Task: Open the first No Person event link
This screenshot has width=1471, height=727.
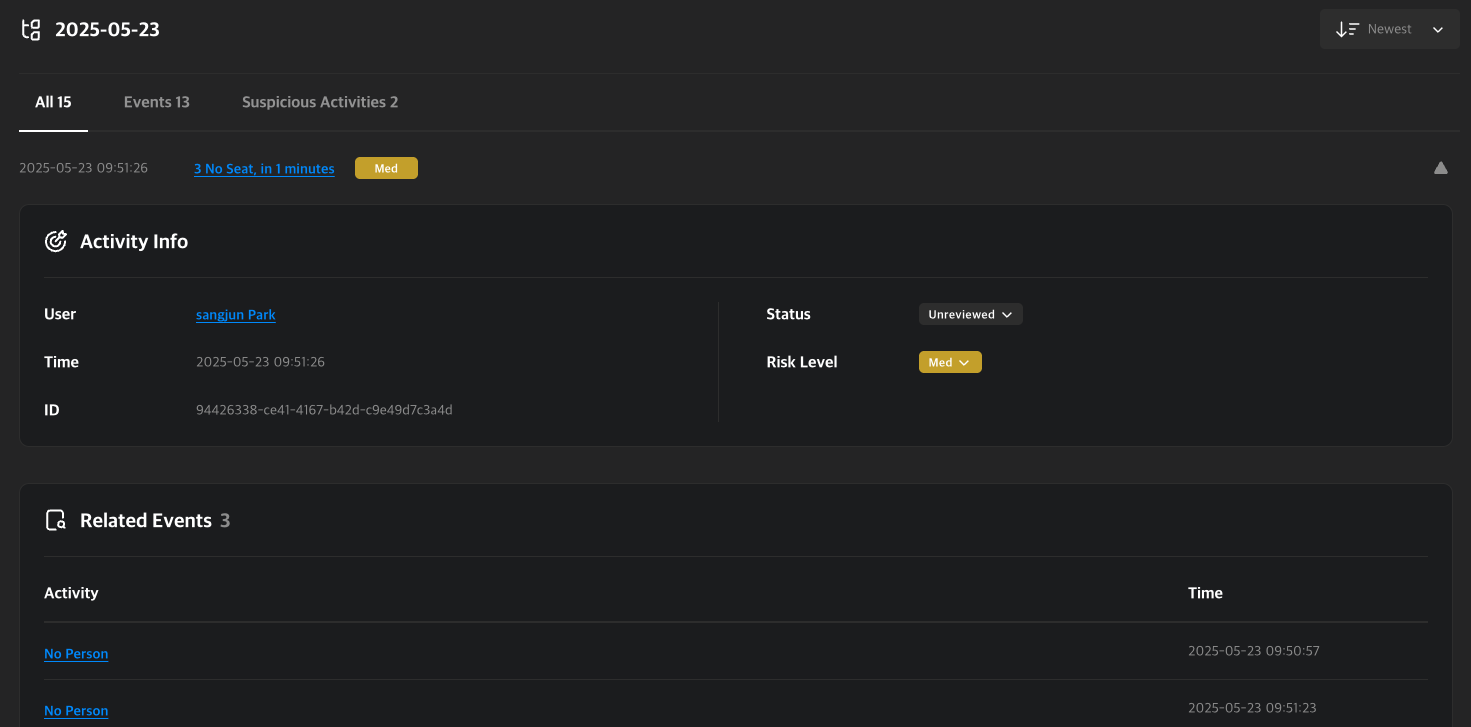Action: (76, 653)
